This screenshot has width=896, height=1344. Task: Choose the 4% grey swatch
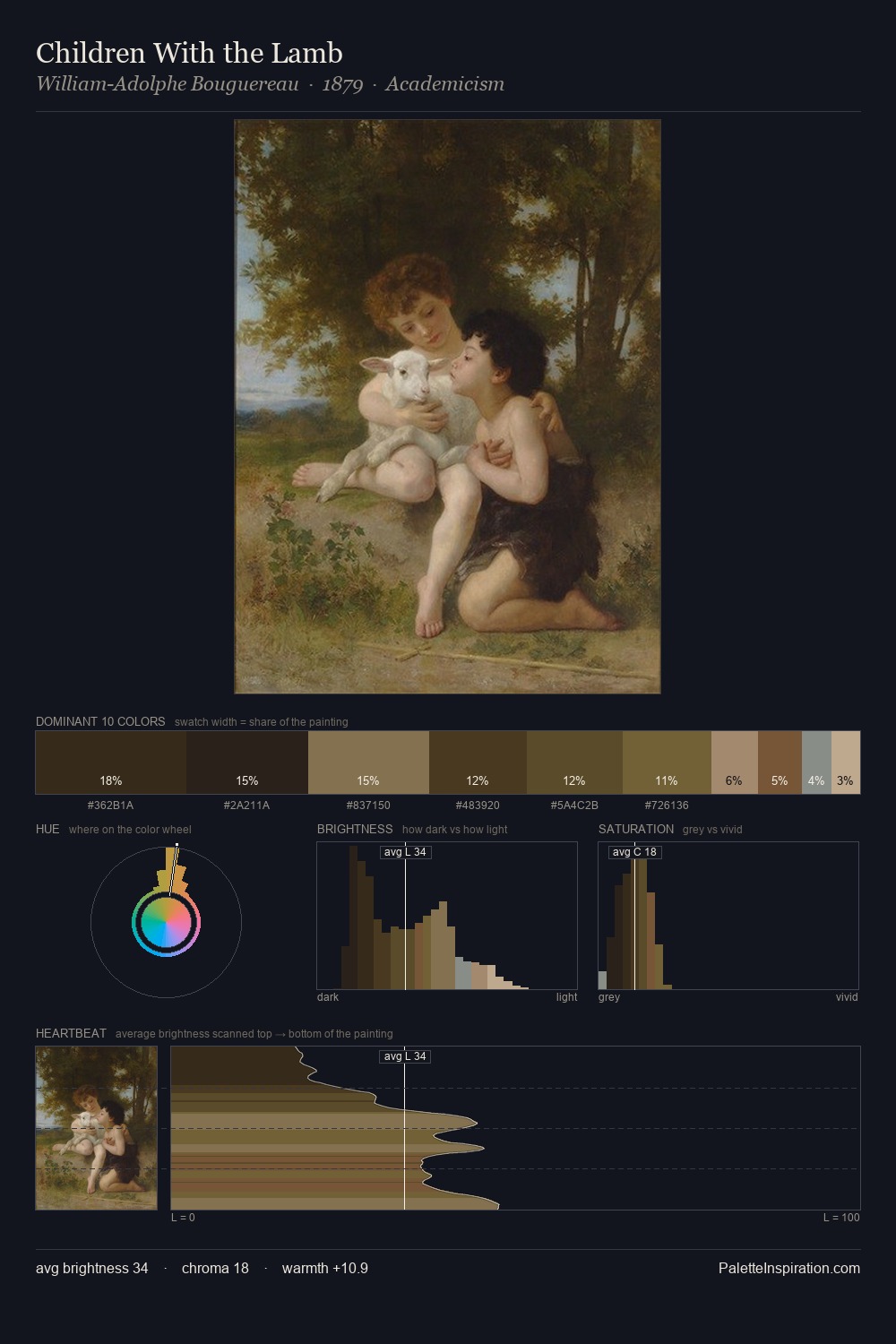pyautogui.click(x=816, y=762)
